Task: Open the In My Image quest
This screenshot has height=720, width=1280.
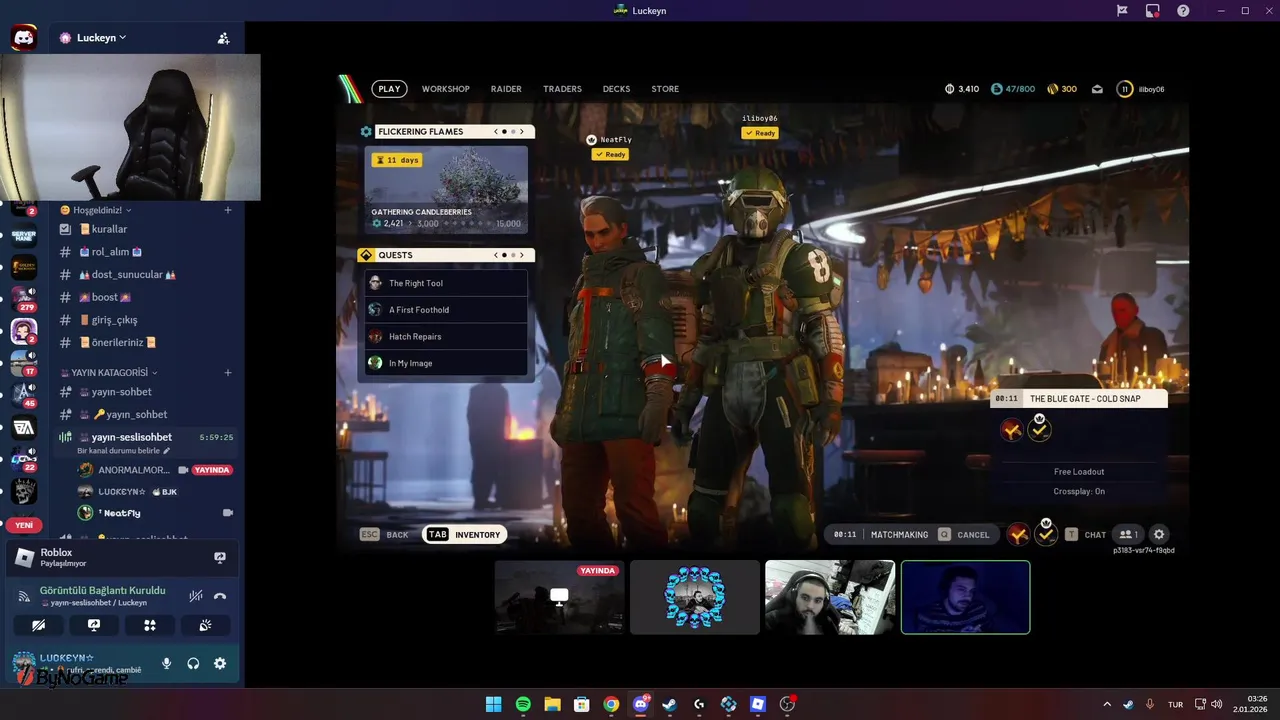Action: click(446, 363)
